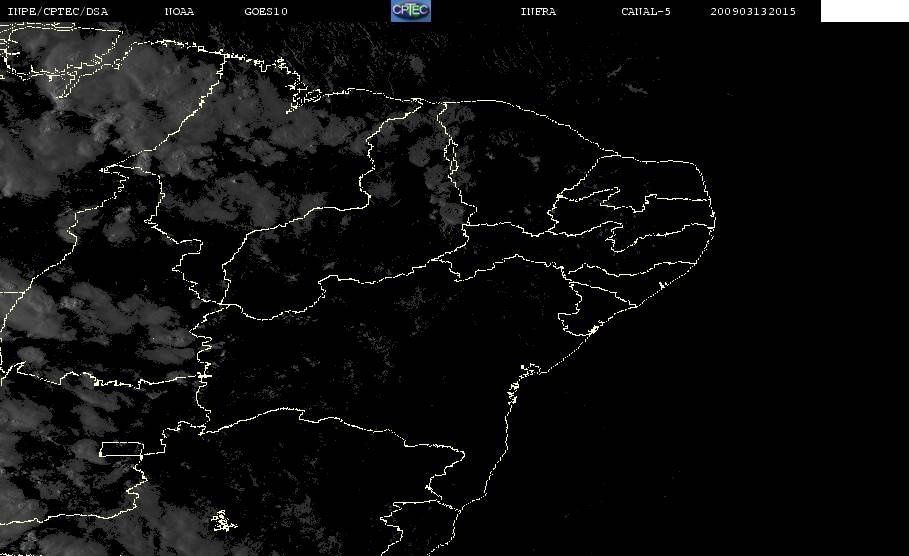Click the blank white box in header

tap(864, 11)
